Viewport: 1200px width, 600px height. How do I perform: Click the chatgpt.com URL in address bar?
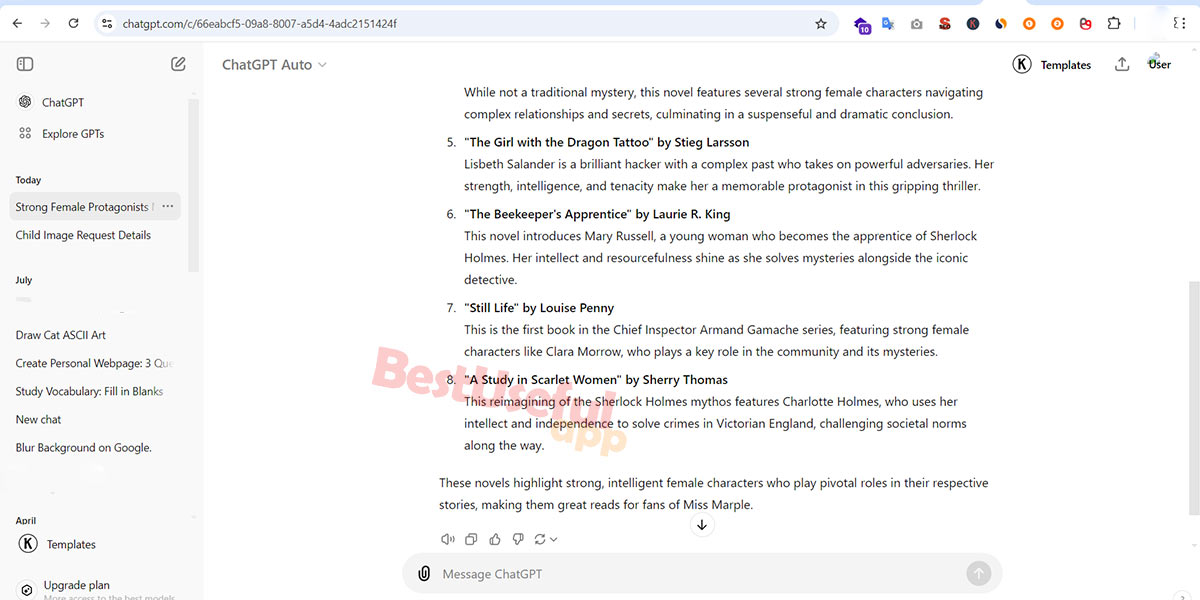point(260,23)
